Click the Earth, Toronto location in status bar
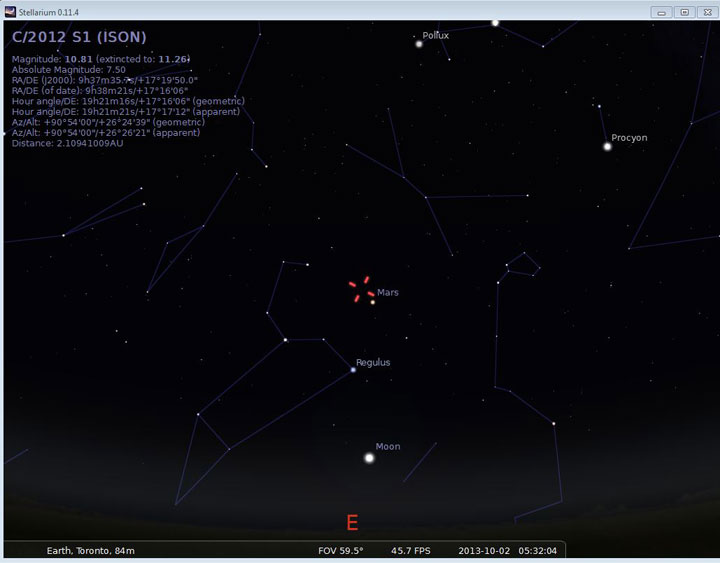This screenshot has width=720, height=563. 91,550
